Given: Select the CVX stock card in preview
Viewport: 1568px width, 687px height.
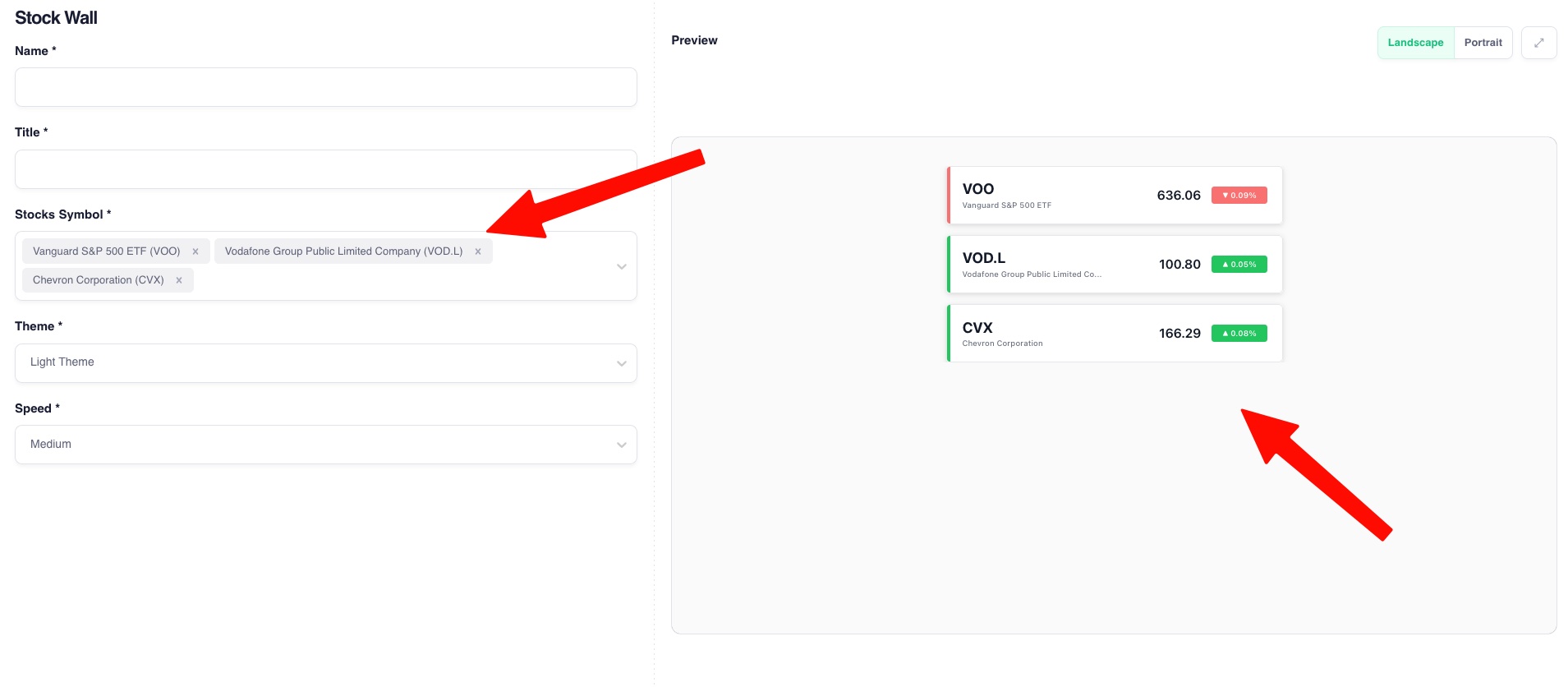Looking at the screenshot, I should (x=1115, y=334).
